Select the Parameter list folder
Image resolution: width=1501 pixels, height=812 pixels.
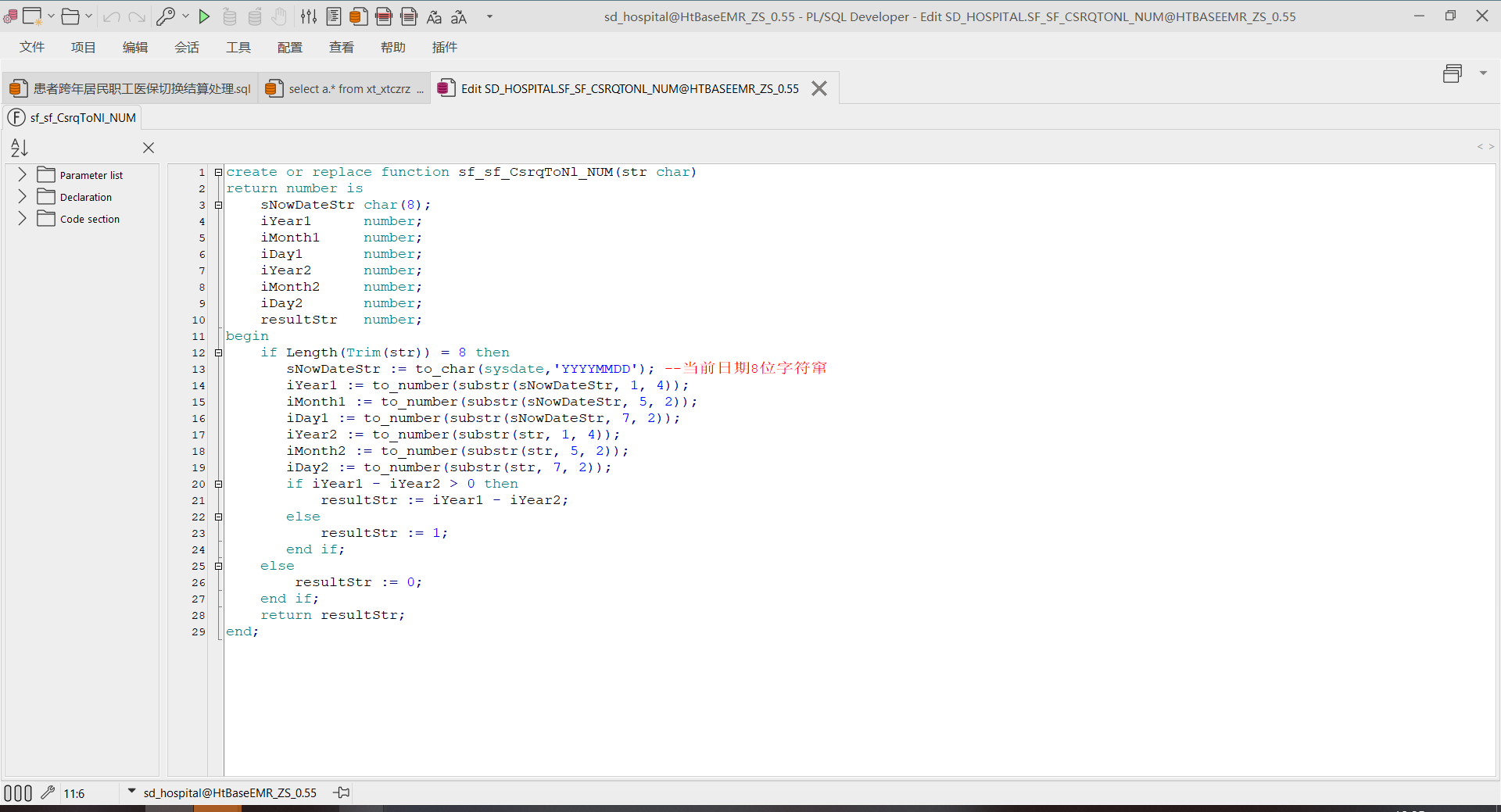point(81,175)
